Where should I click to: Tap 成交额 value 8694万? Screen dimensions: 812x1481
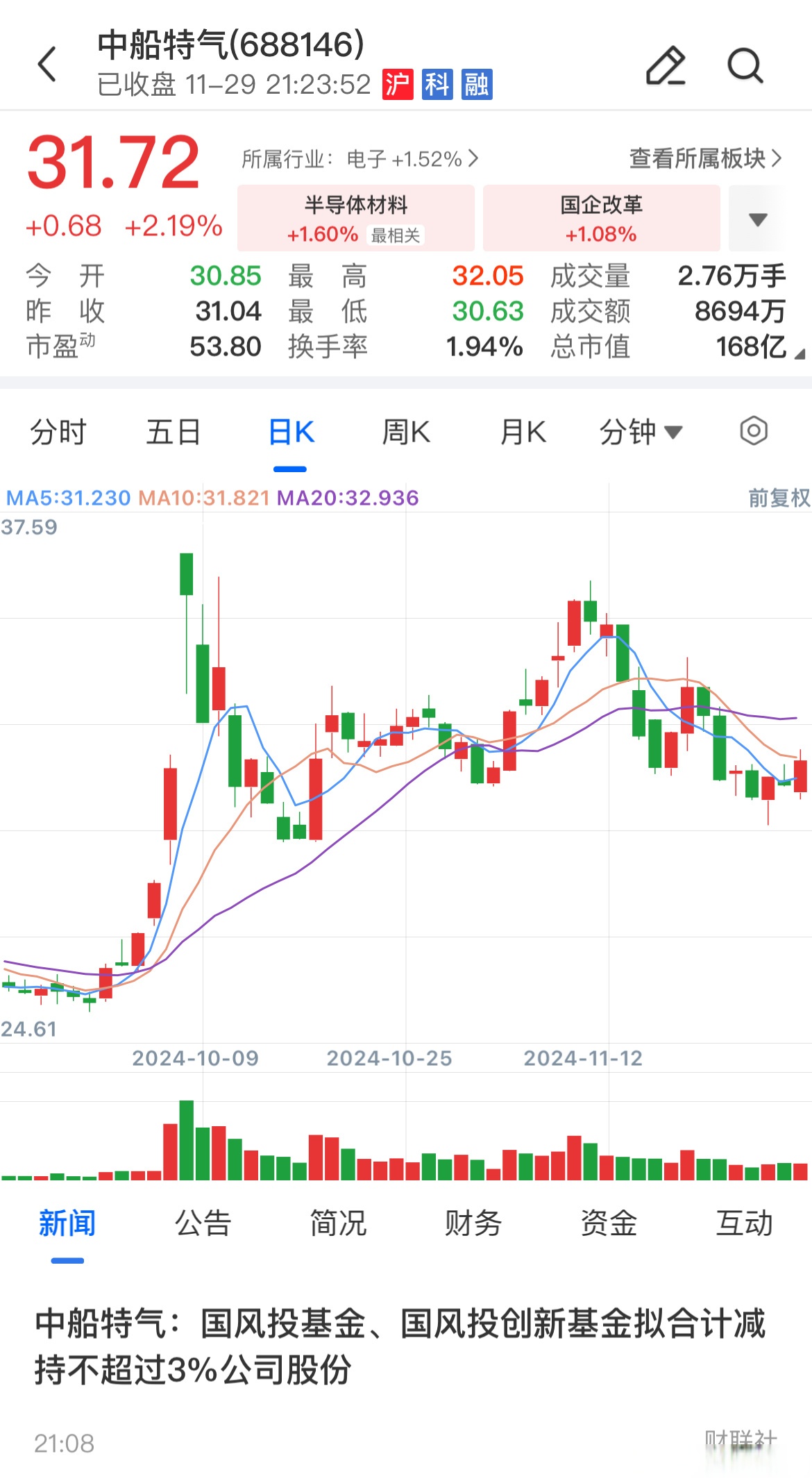click(741, 311)
